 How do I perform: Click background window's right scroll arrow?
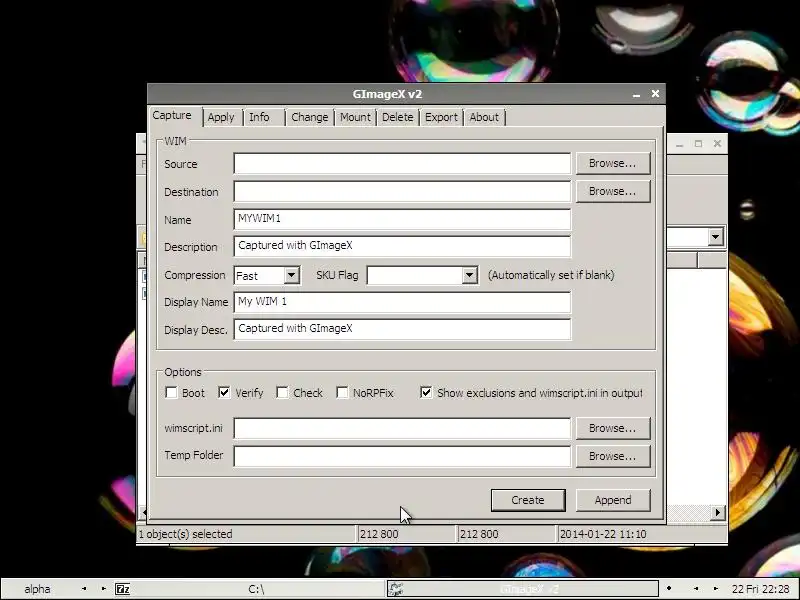(717, 512)
